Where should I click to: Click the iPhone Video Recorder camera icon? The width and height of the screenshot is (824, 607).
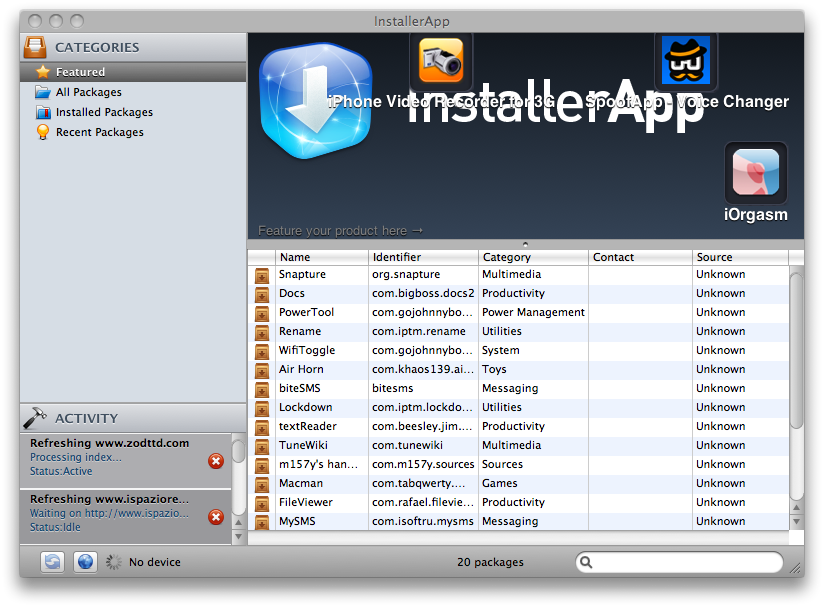(x=441, y=60)
